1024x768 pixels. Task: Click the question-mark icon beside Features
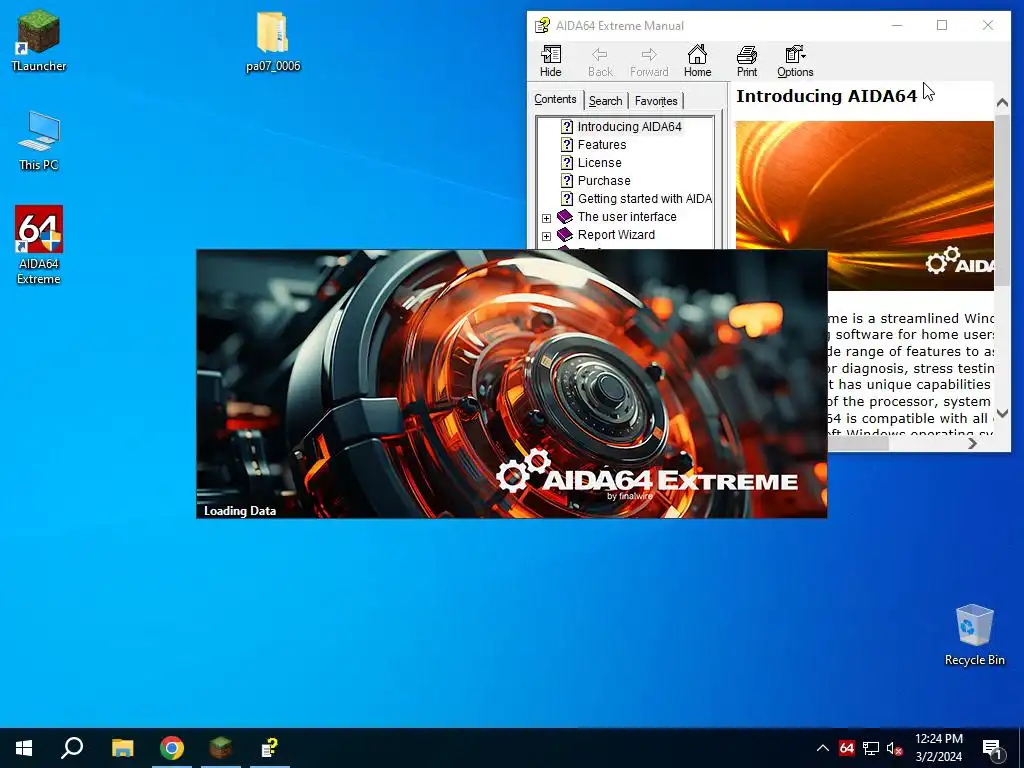pos(567,144)
